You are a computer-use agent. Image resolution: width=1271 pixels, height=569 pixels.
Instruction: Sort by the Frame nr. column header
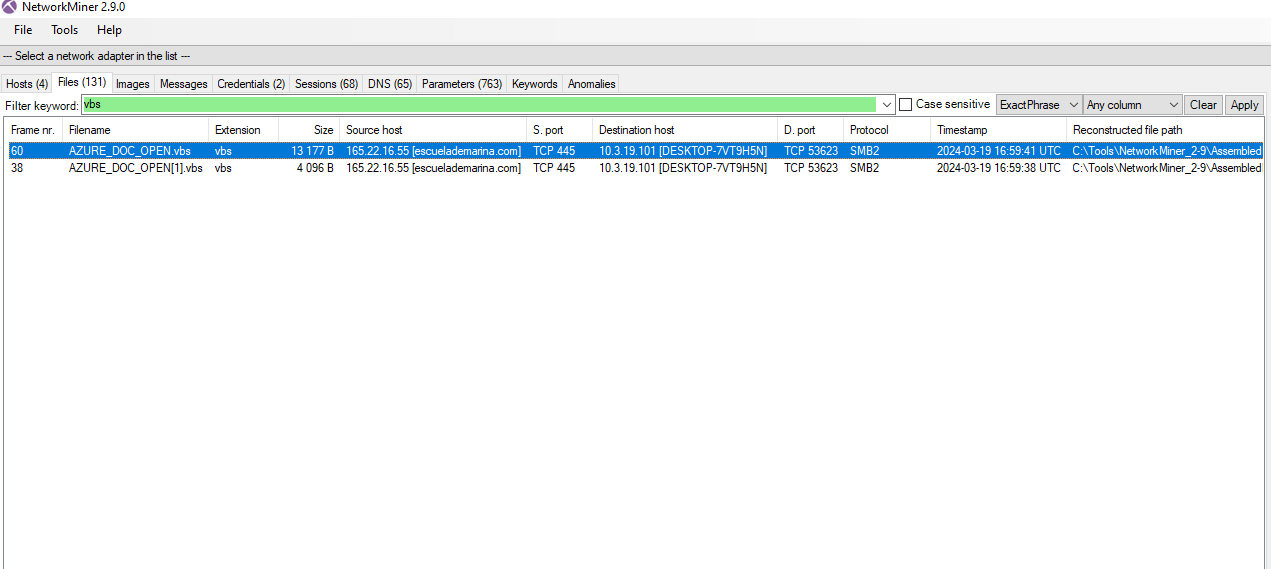tap(33, 130)
